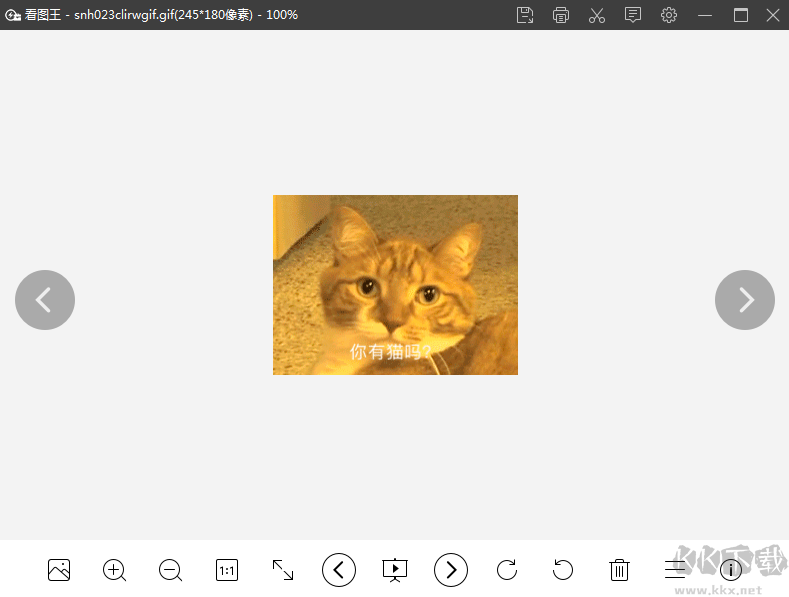Open settings via the gear icon
The image size is (789, 597).
coord(669,15)
